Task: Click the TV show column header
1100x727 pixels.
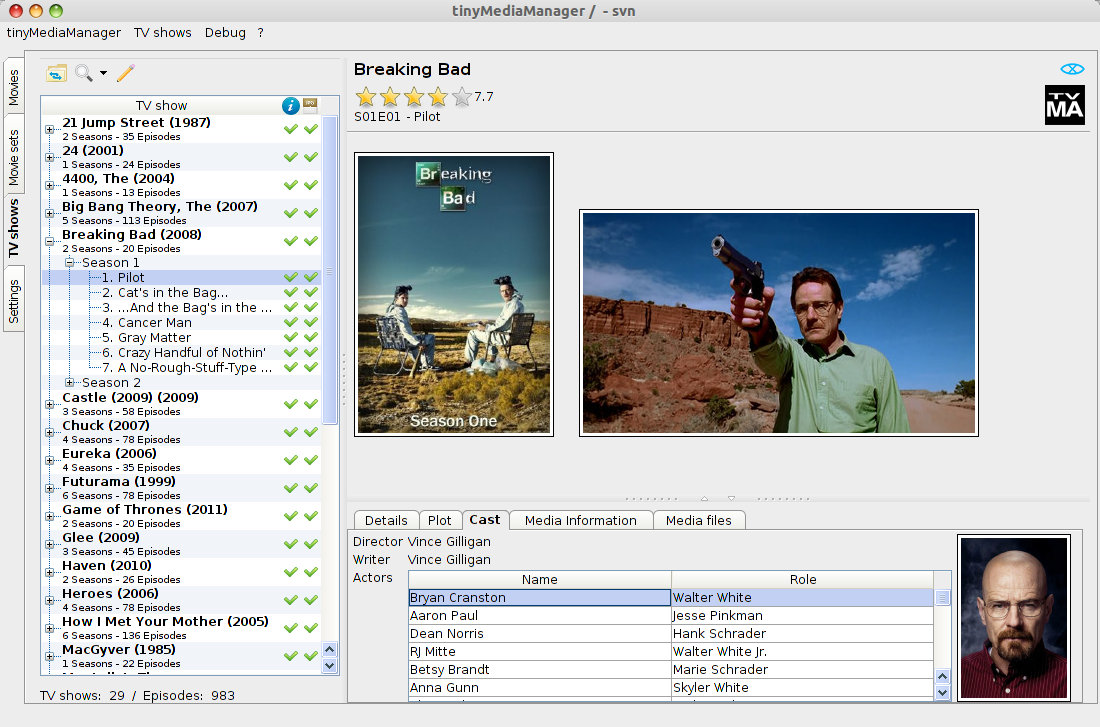Action: (x=161, y=105)
